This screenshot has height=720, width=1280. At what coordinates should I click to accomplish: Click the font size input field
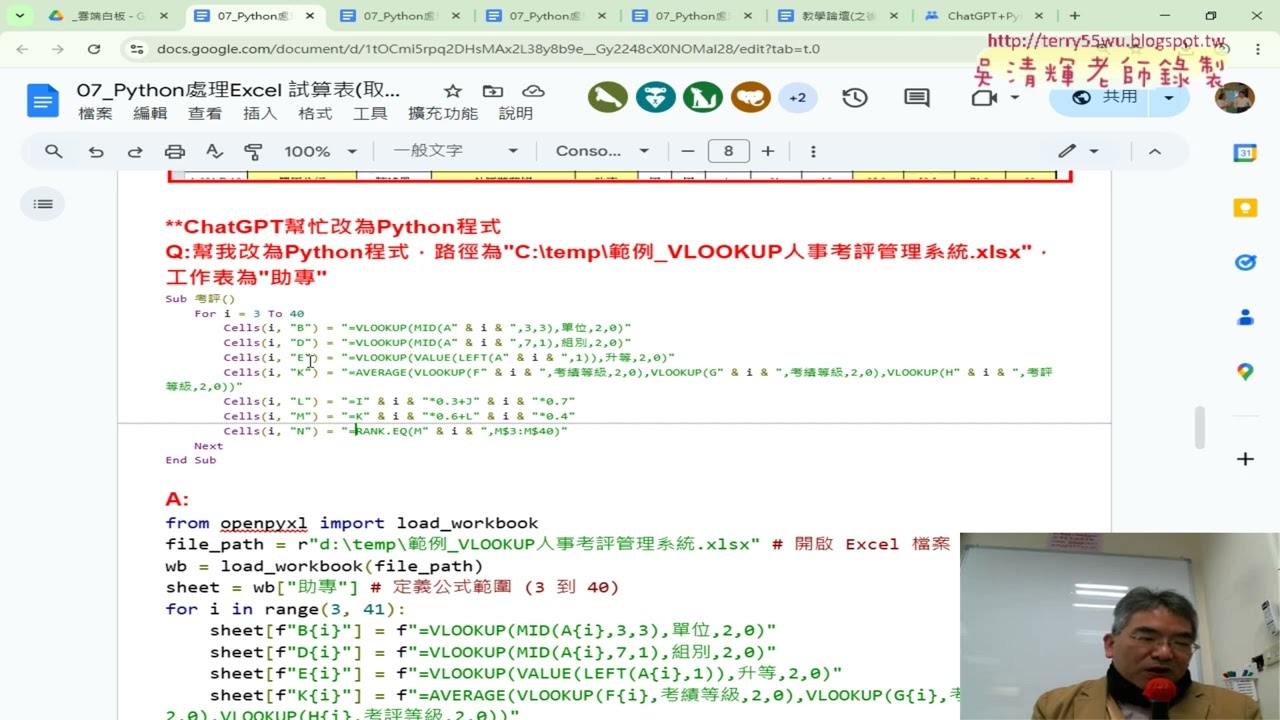(x=728, y=151)
